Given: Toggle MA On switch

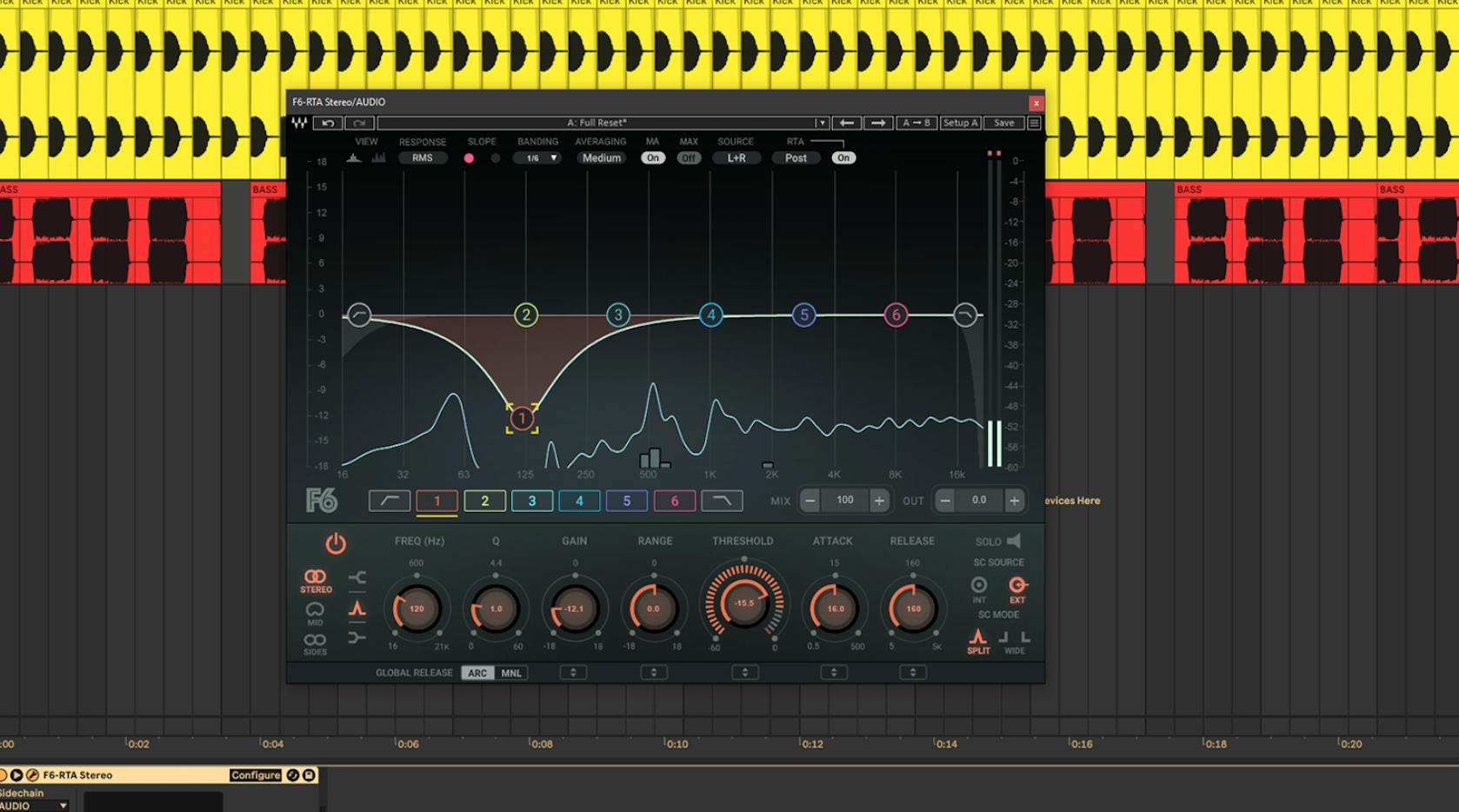Looking at the screenshot, I should click(653, 158).
